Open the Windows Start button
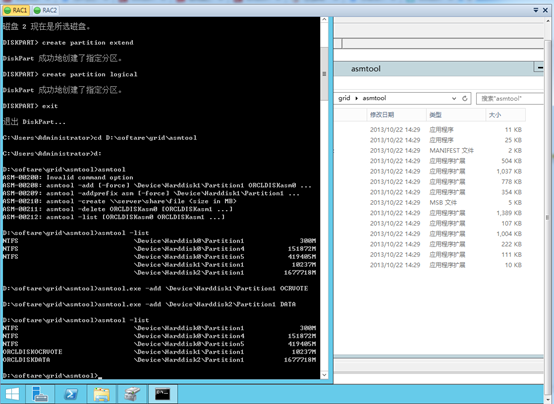This screenshot has width=554, height=404. click(12, 394)
